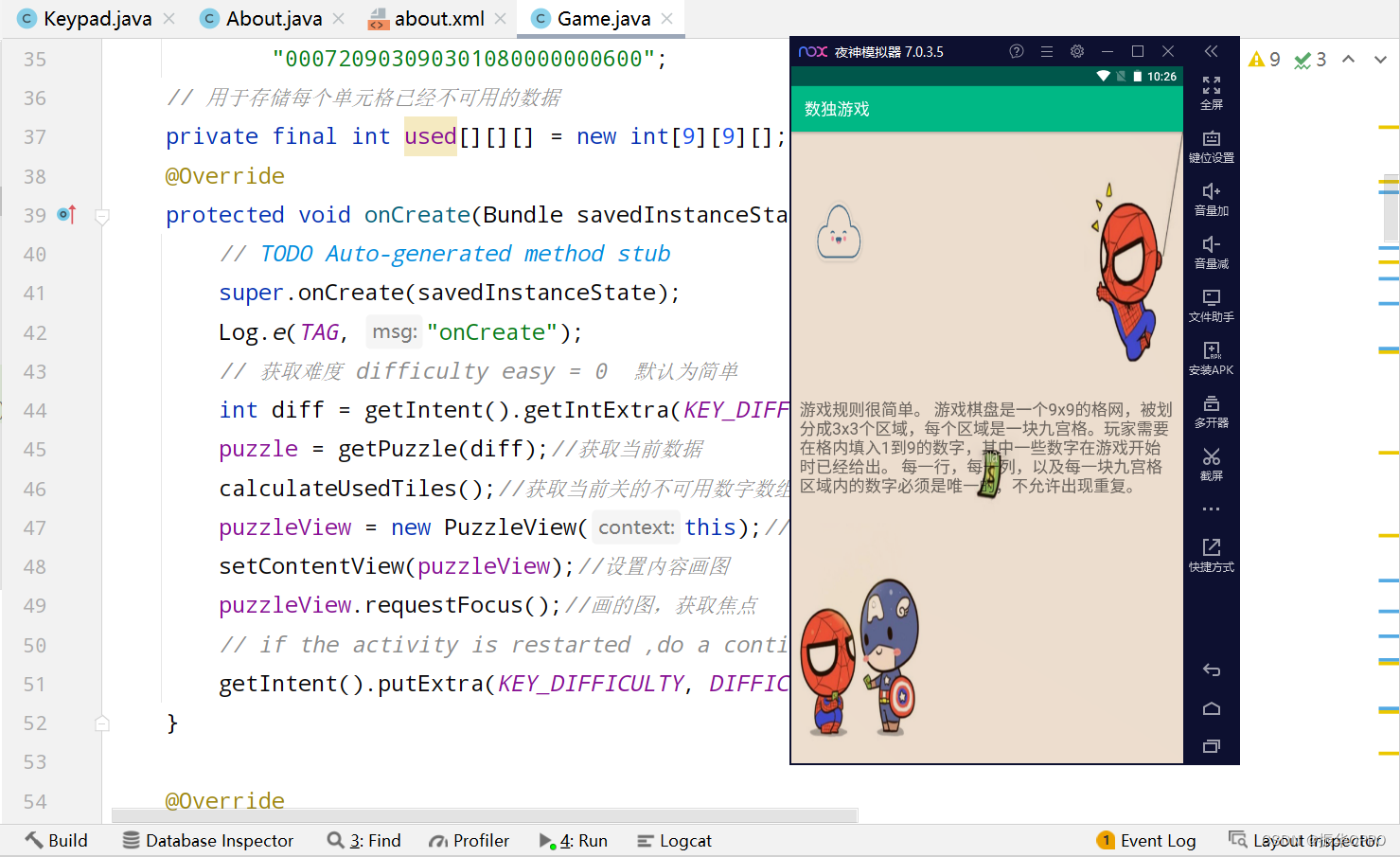This screenshot has height=857, width=1400.
Task: Open the Build tool window
Action: [x=57, y=841]
